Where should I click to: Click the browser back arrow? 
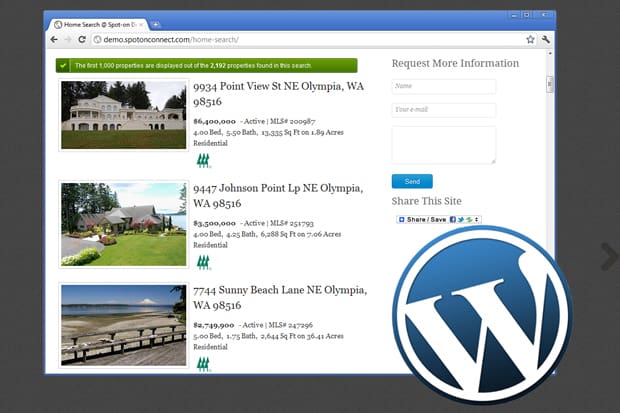click(x=55, y=39)
